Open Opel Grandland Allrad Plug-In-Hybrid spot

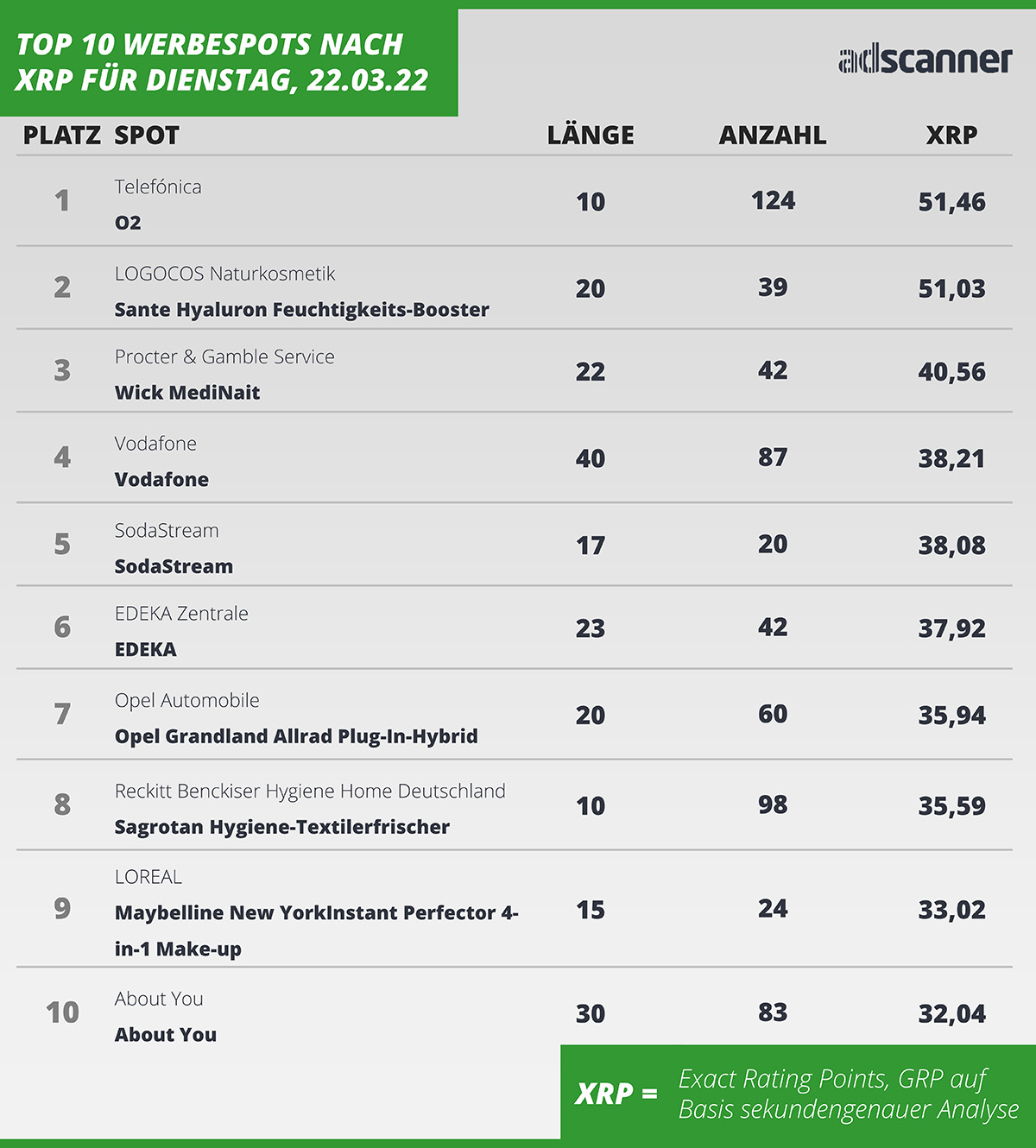click(x=296, y=736)
